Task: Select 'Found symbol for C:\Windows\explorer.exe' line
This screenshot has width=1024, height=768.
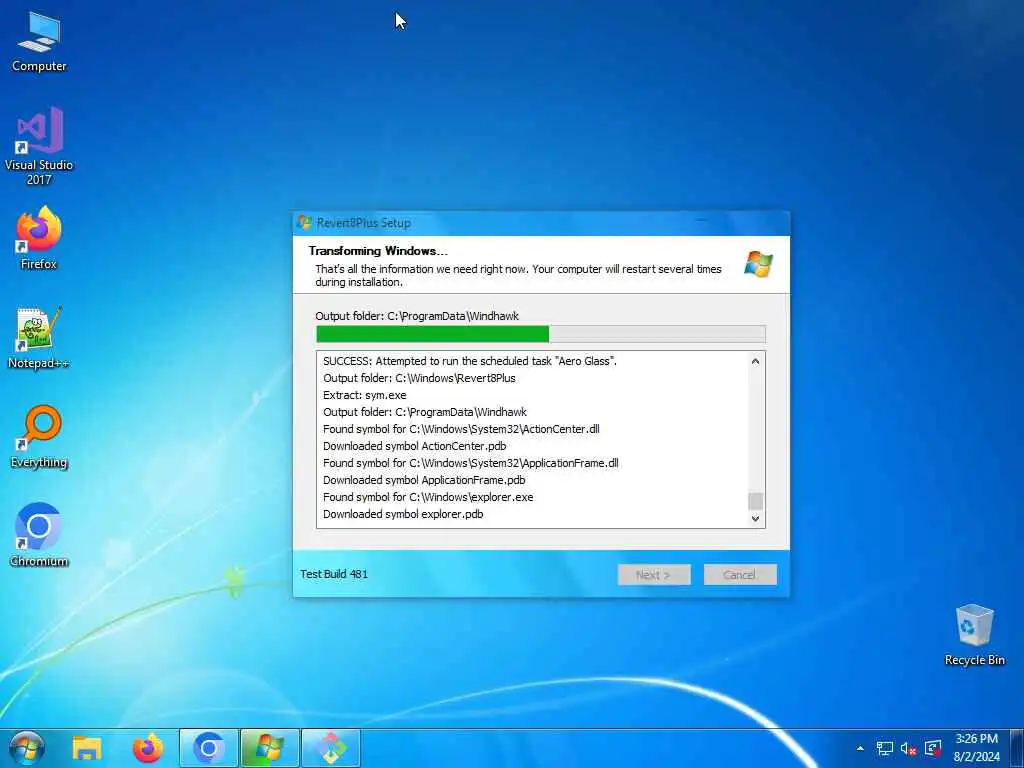Action: tap(428, 497)
